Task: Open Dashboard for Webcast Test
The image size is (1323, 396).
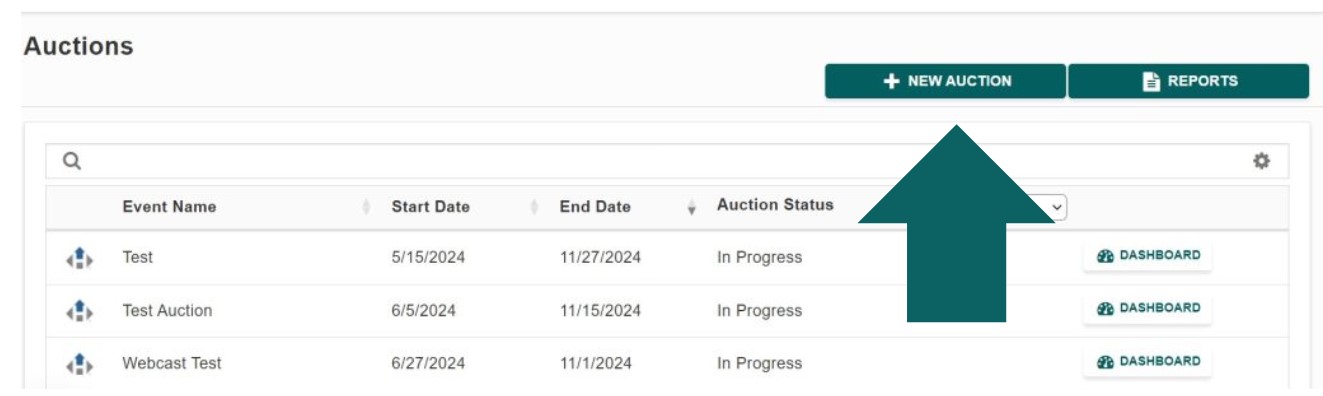Action: point(1147,361)
